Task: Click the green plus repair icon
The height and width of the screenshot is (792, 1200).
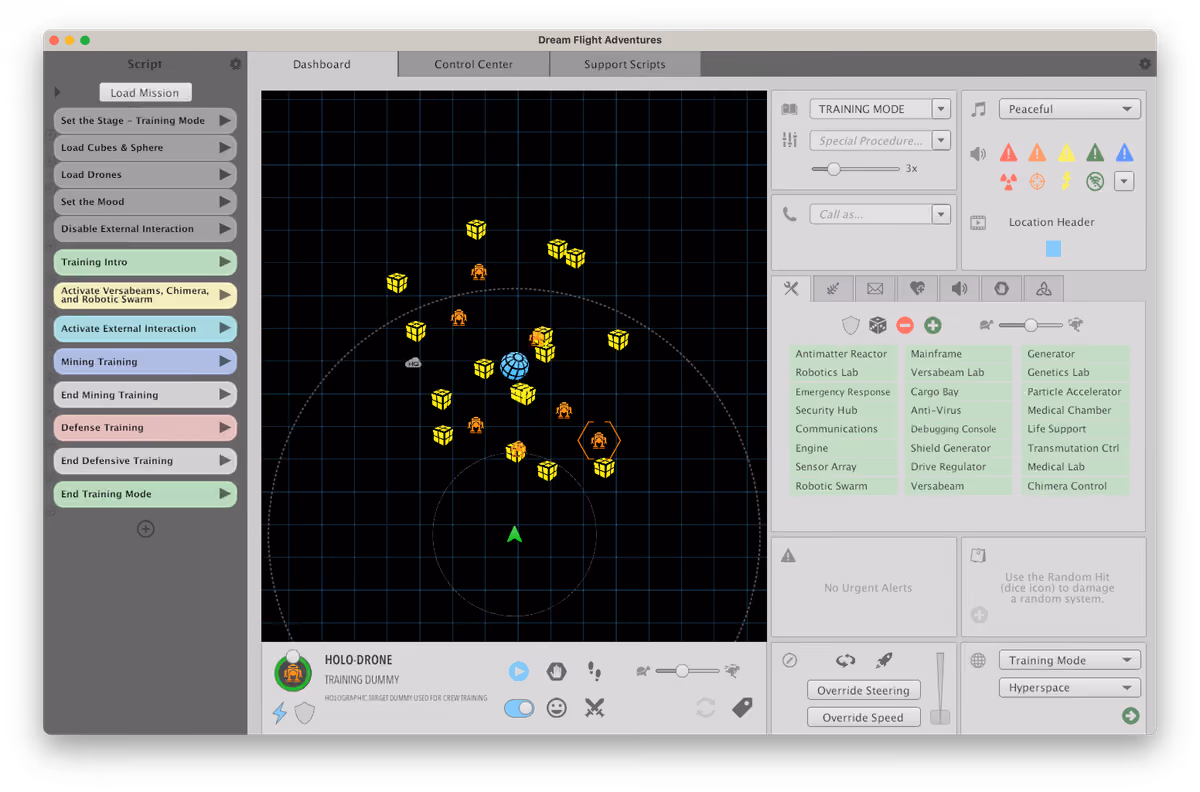Action: (x=933, y=325)
